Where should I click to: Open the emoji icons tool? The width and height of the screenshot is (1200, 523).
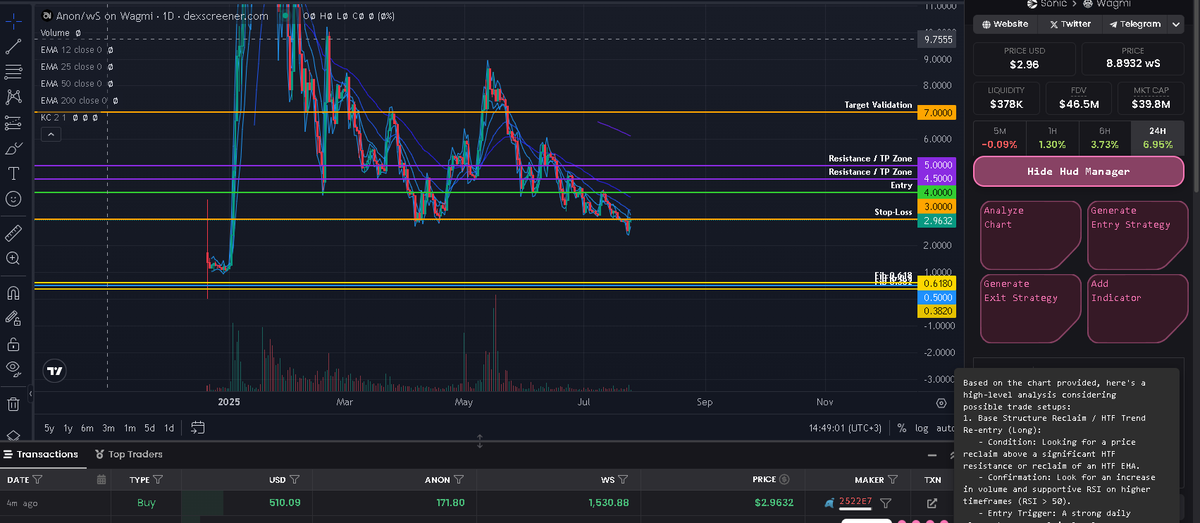click(14, 199)
